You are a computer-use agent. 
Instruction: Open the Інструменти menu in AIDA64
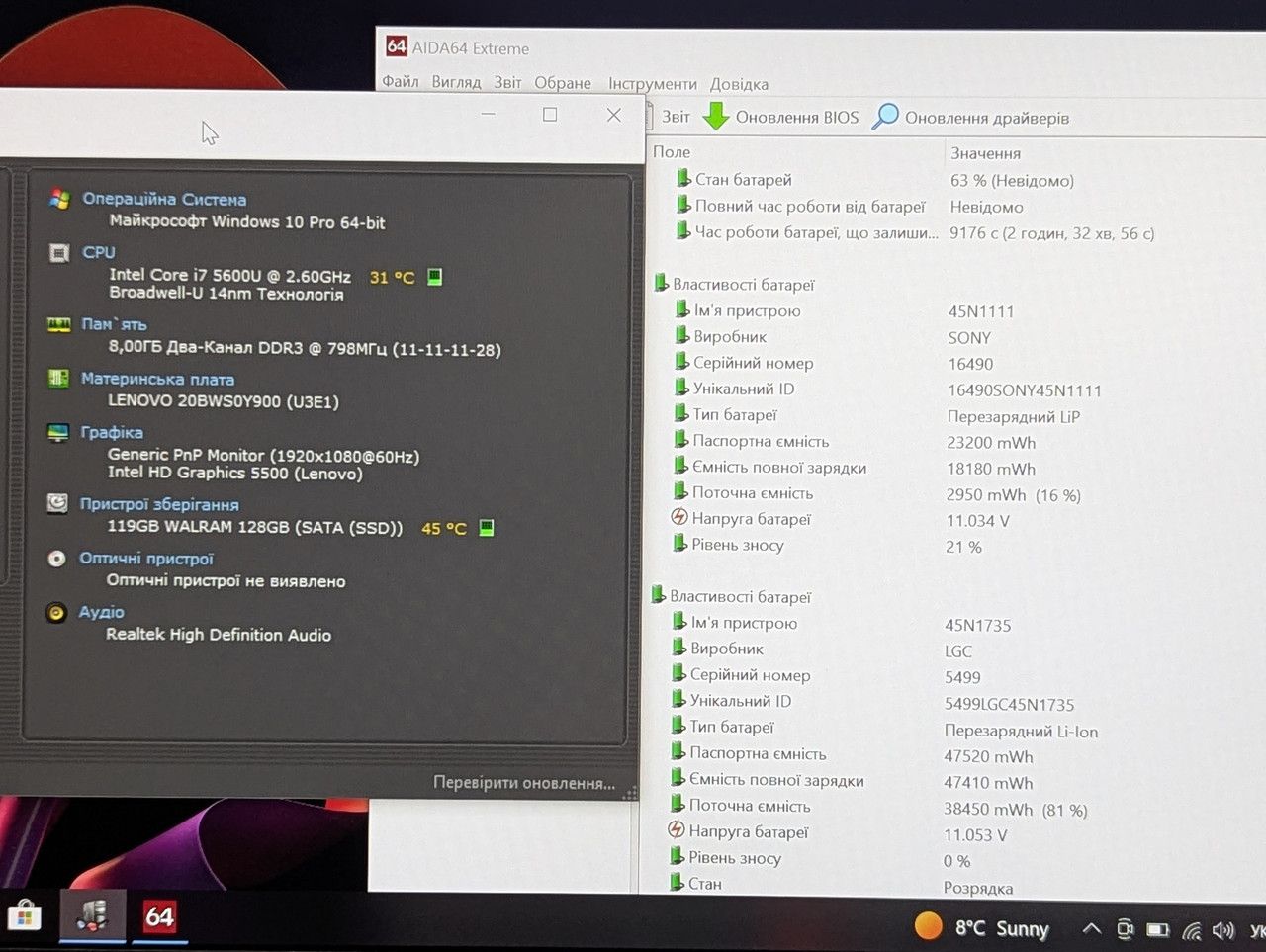pyautogui.click(x=653, y=84)
